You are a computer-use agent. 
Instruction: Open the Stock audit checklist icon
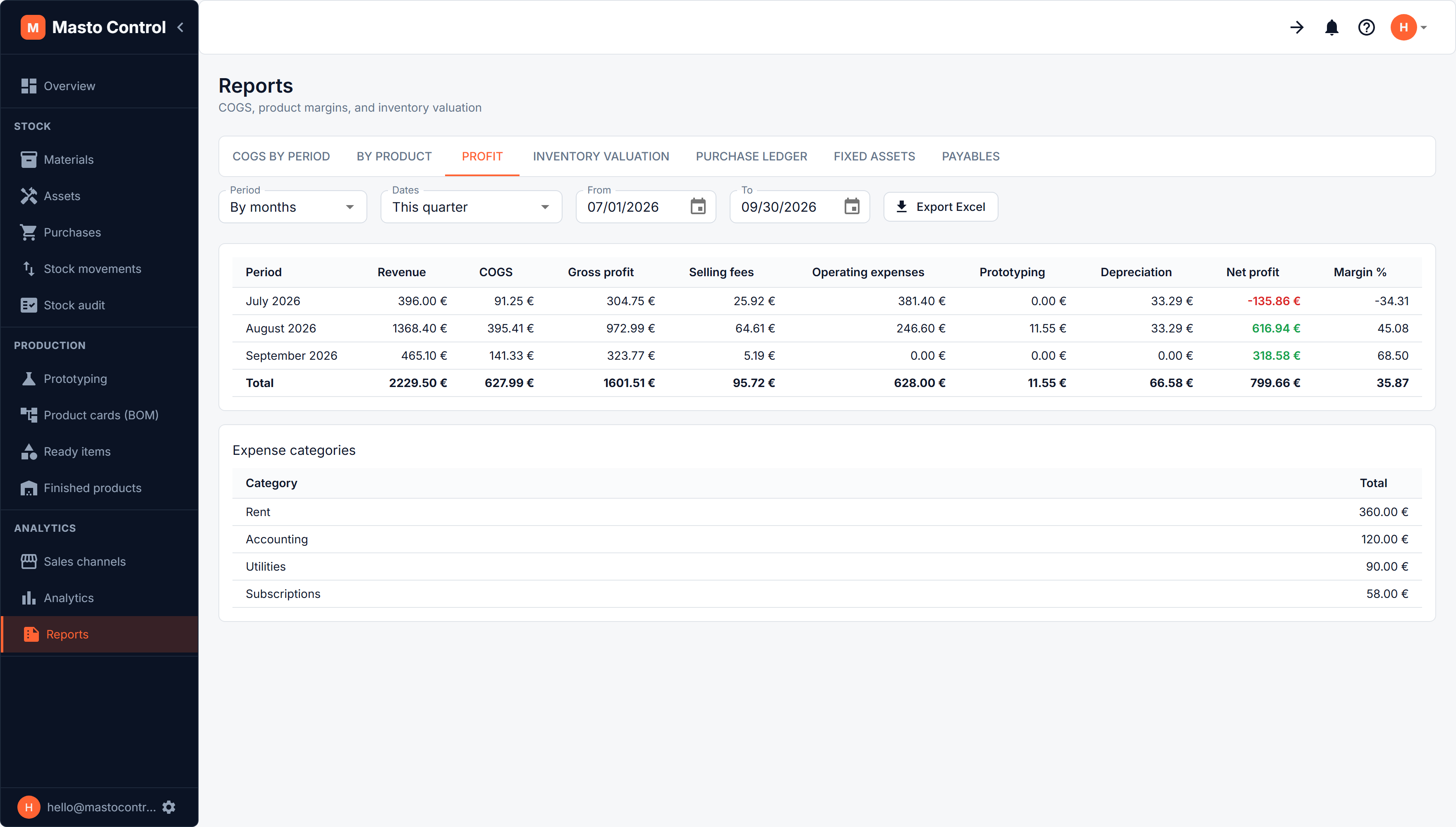pyautogui.click(x=29, y=305)
